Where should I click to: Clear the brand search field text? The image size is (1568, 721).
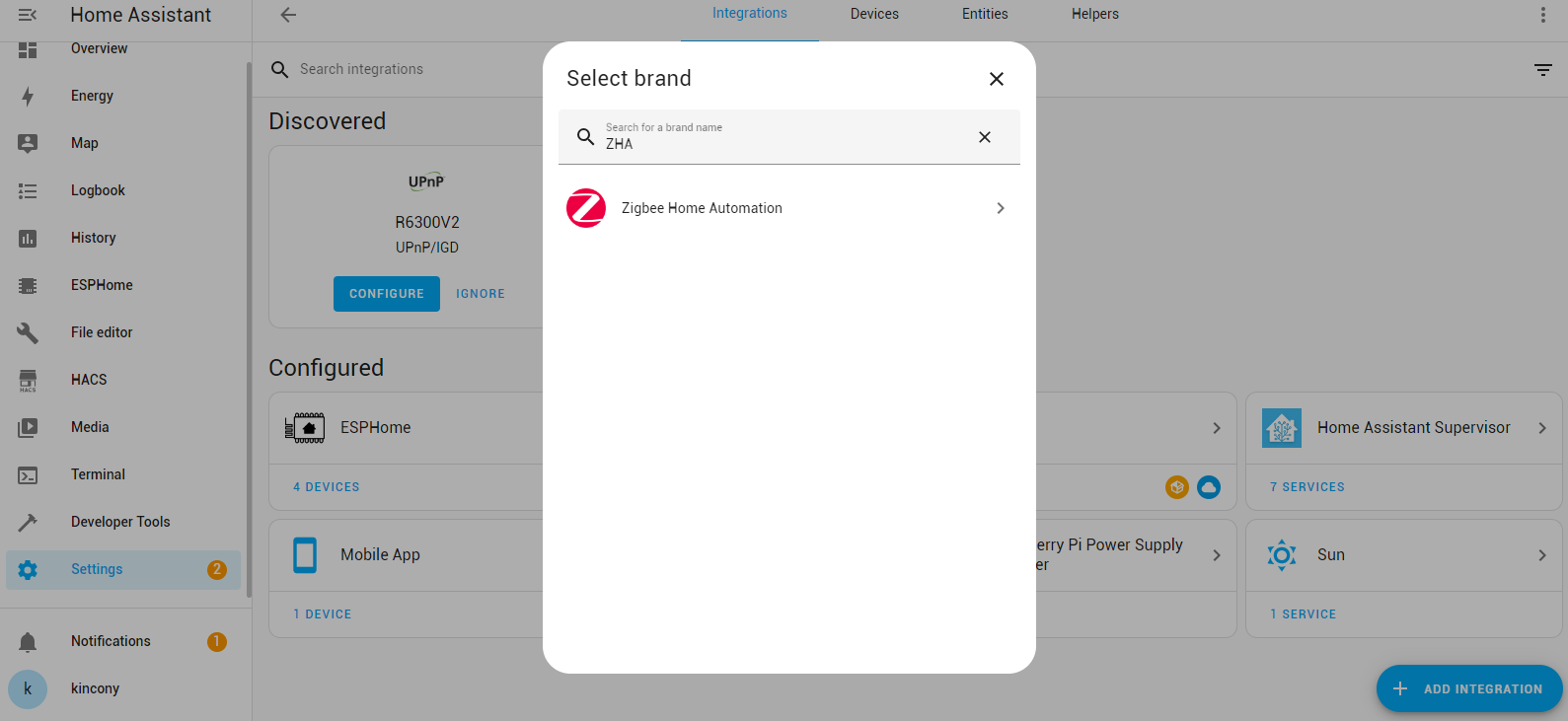tap(984, 137)
